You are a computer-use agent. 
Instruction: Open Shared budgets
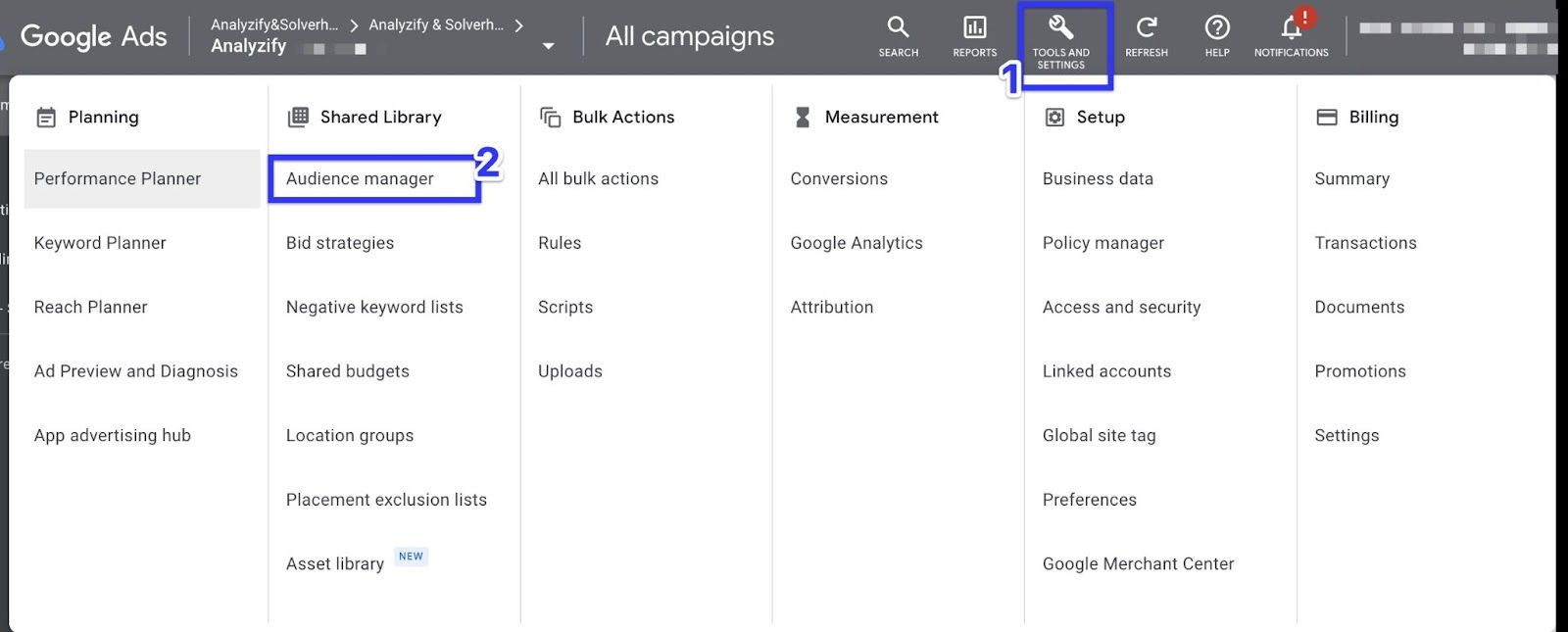348,371
